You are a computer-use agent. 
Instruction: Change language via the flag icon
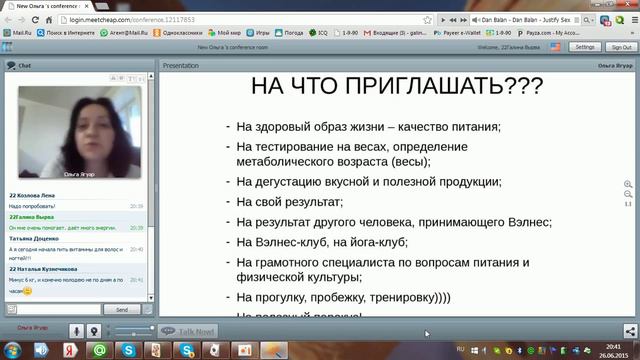coord(555,47)
